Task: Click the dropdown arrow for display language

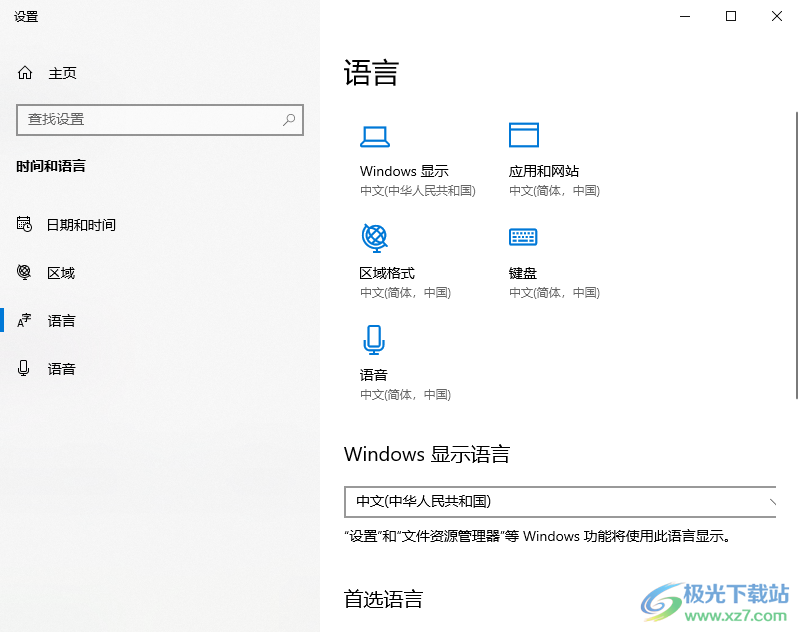Action: (772, 502)
